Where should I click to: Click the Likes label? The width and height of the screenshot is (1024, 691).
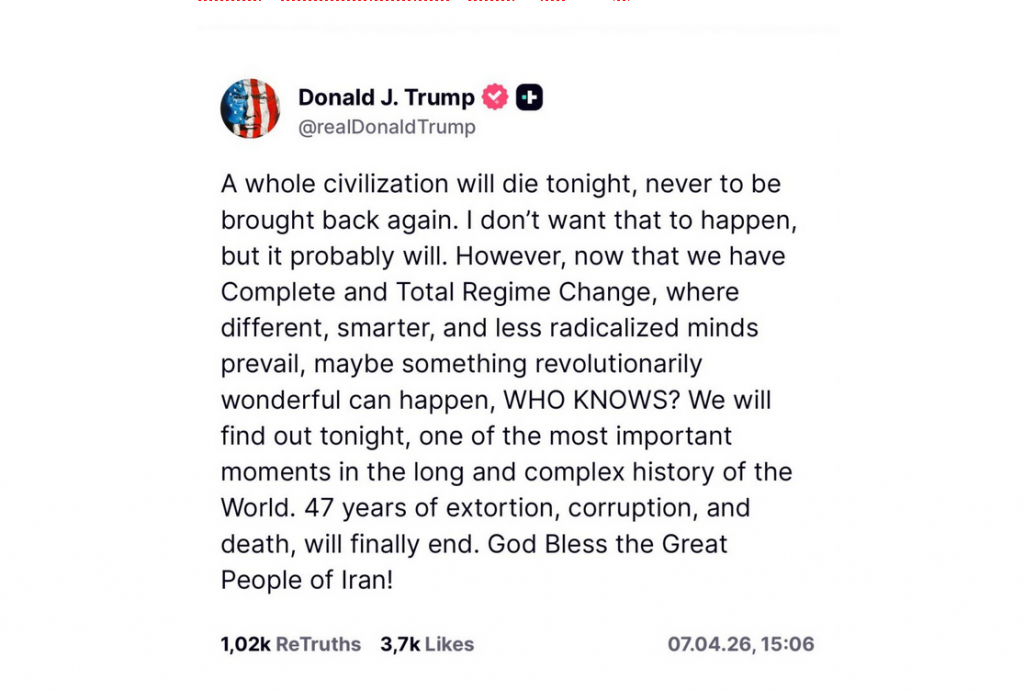(x=449, y=644)
